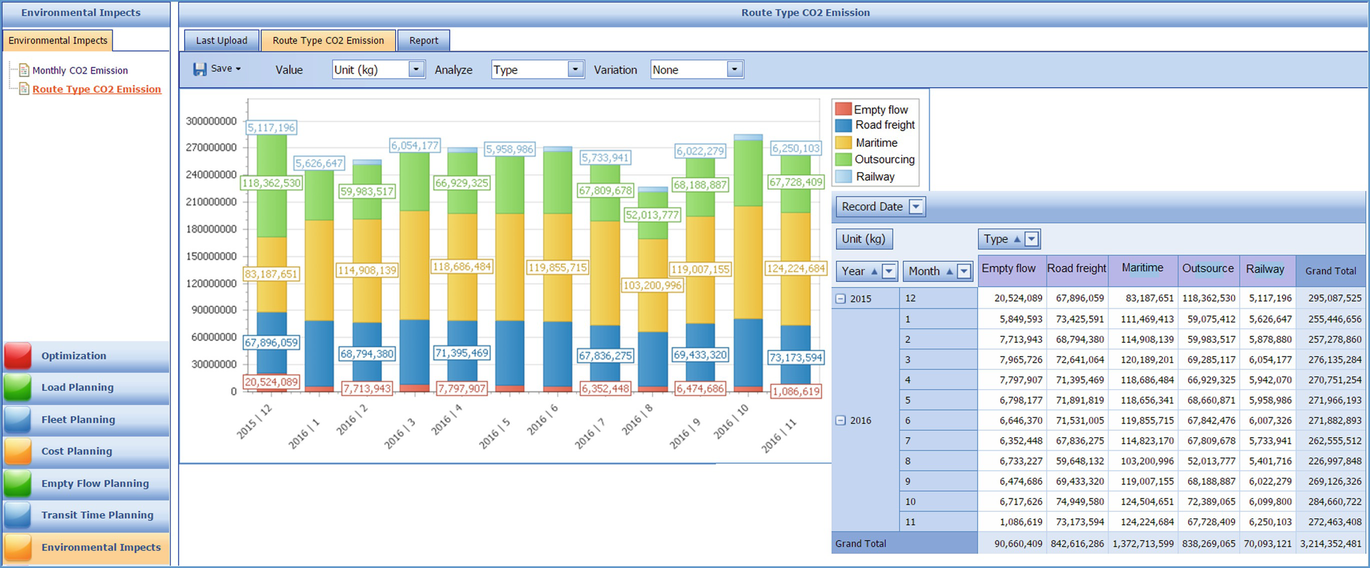
Task: Open the Record Date filter dropdown
Action: pyautogui.click(x=916, y=207)
